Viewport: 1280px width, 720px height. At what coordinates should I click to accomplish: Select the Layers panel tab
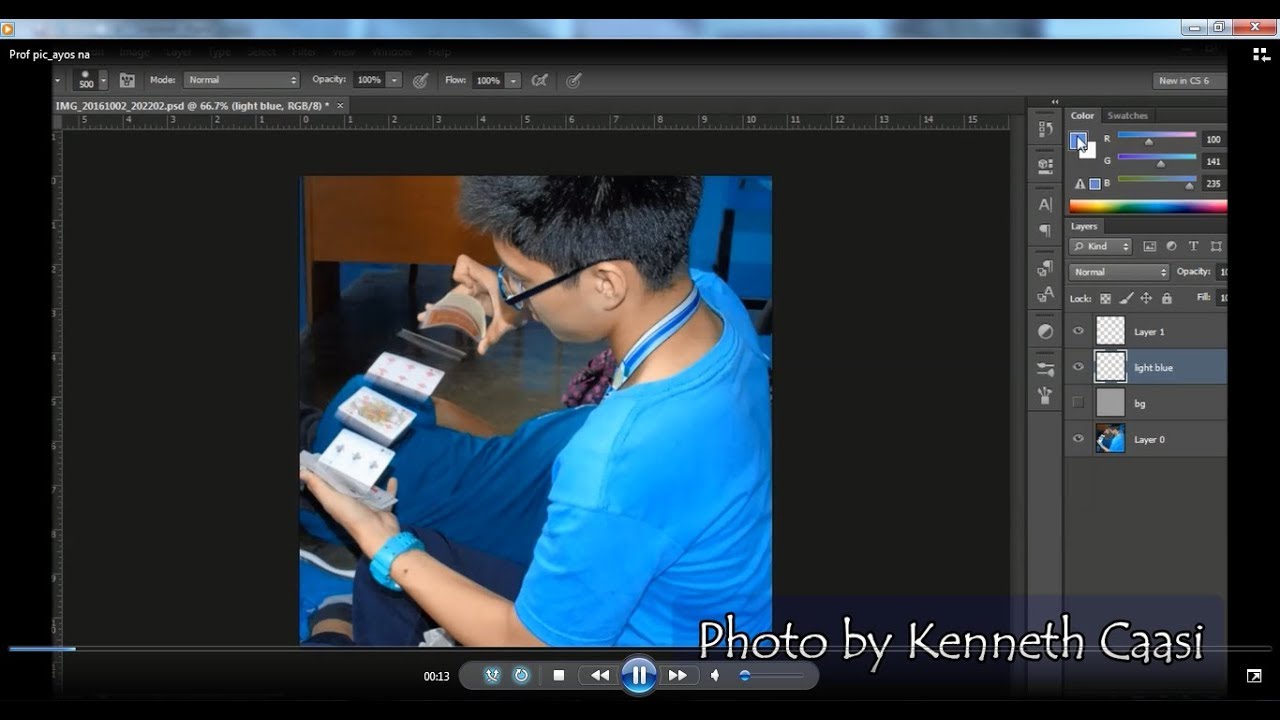(1084, 226)
